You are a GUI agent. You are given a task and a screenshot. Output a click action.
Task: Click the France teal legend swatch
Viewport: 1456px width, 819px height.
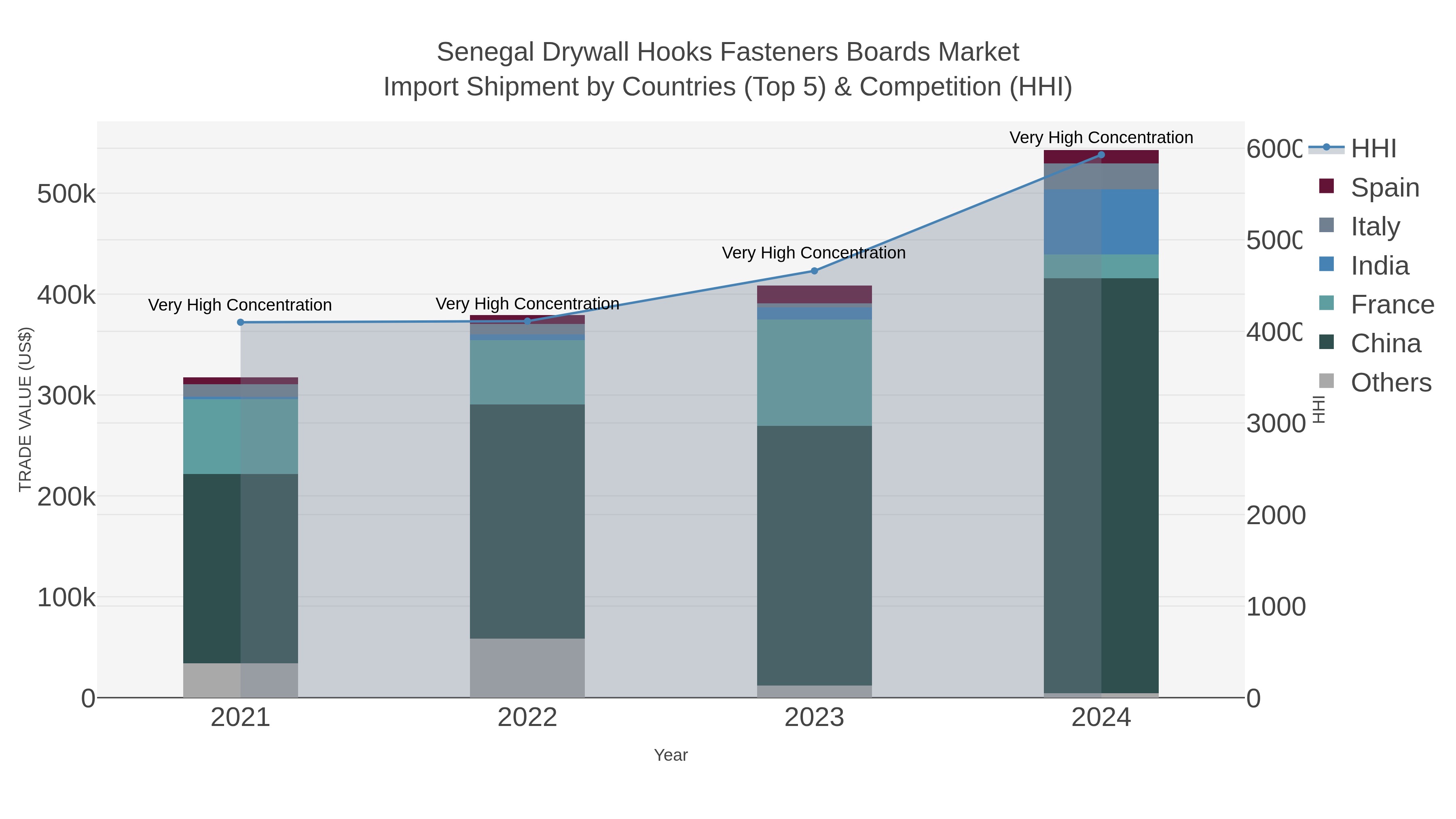coord(1326,303)
